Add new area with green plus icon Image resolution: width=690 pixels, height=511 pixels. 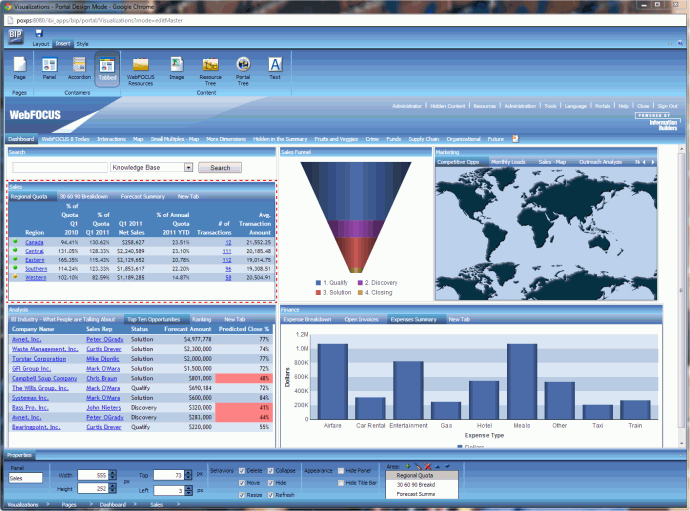click(407, 466)
